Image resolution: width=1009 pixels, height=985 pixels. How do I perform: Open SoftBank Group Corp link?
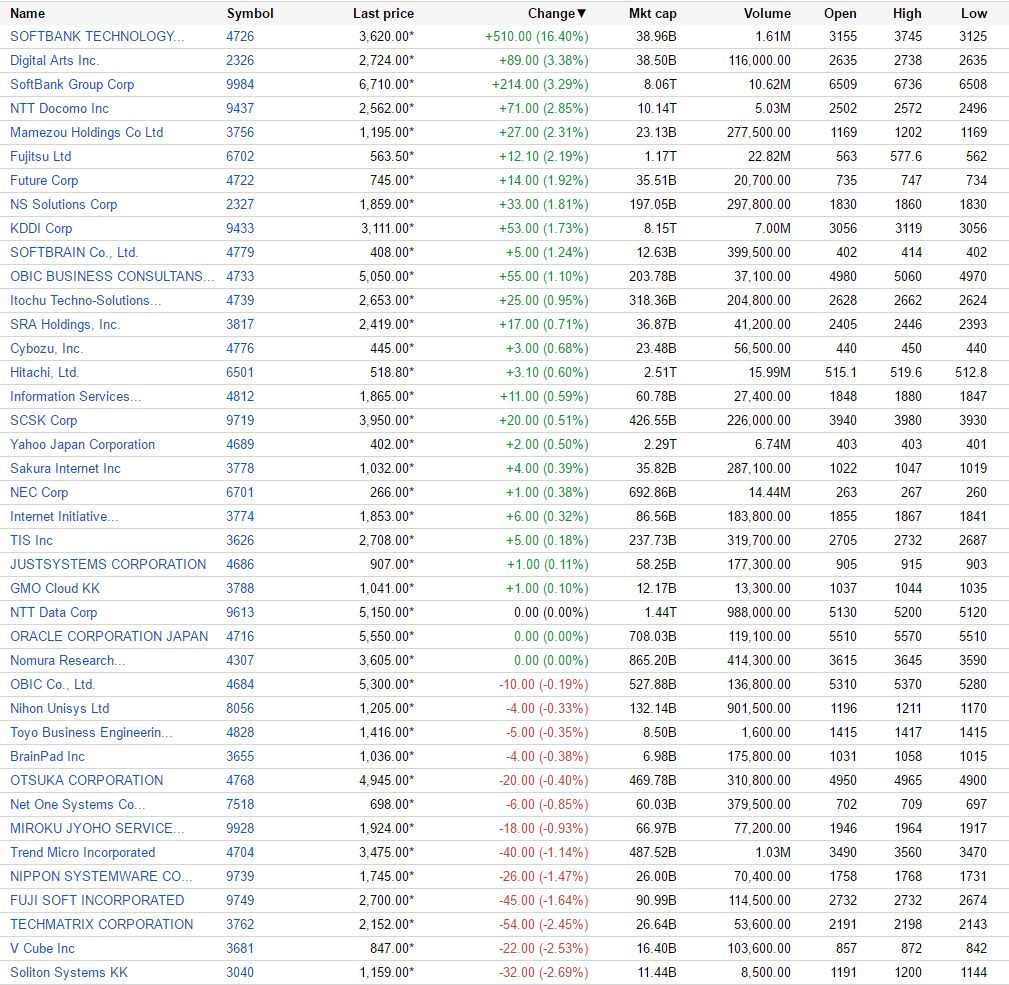click(72, 84)
